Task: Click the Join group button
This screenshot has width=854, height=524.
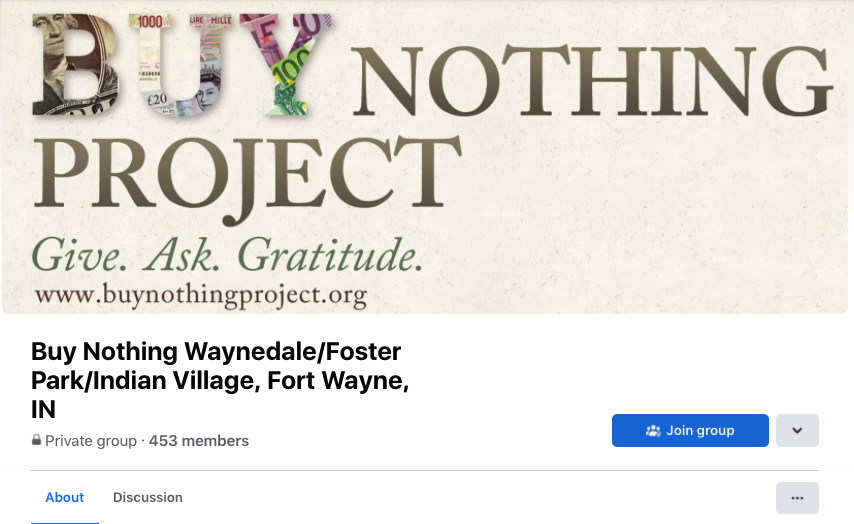Action: (690, 430)
